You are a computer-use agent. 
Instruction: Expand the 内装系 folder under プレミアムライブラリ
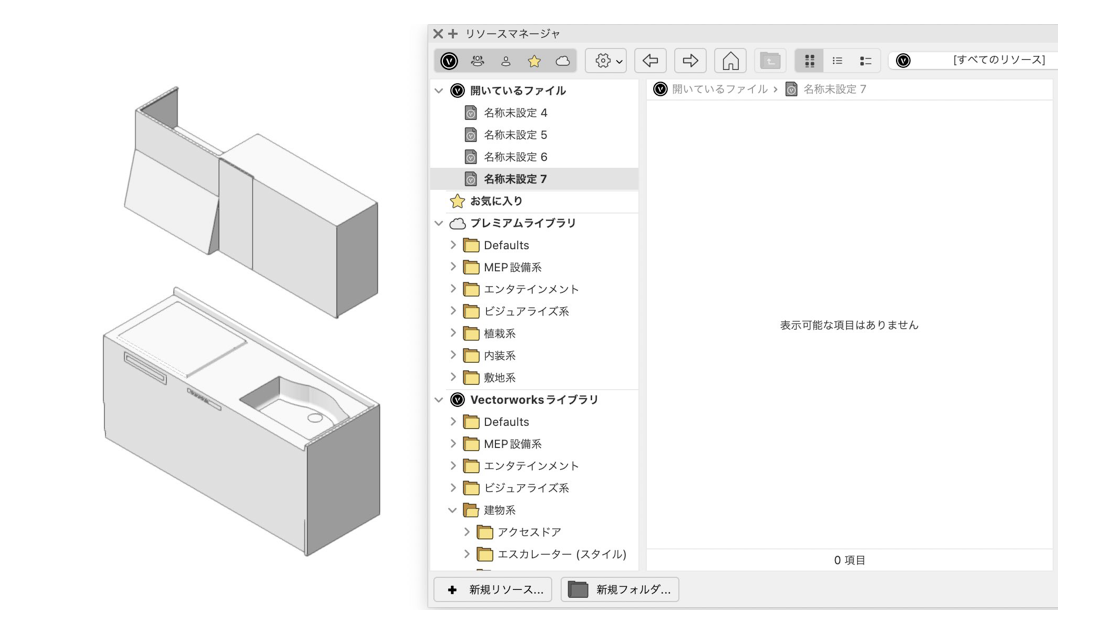pos(453,355)
